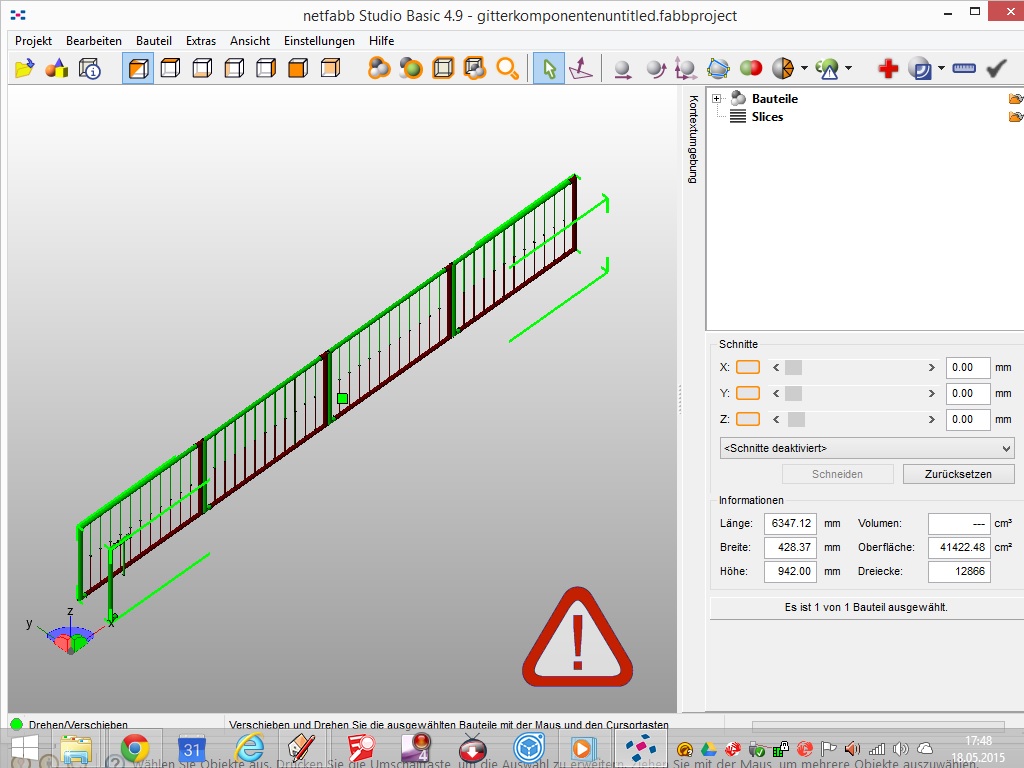Viewport: 1024px width, 768px height.
Task: Click the part info cube icon
Action: [x=90, y=68]
